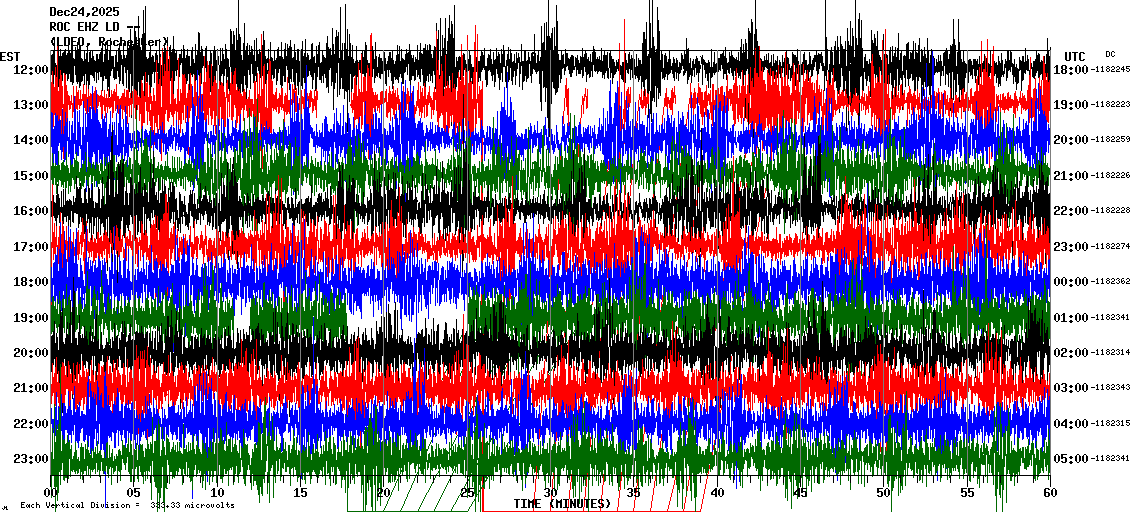Click the 03:00 UTC time label
This screenshot has height=519, width=1130.
1070,388
